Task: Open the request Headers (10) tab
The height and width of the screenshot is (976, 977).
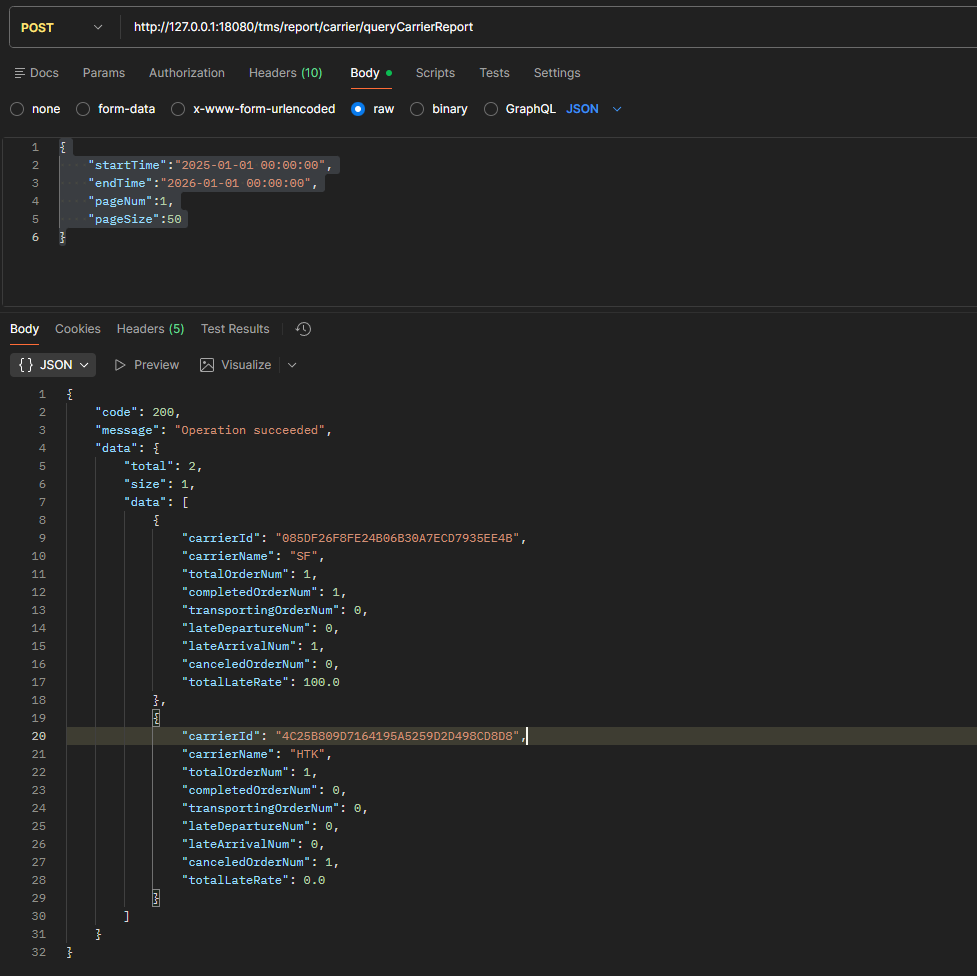Action: 285,73
